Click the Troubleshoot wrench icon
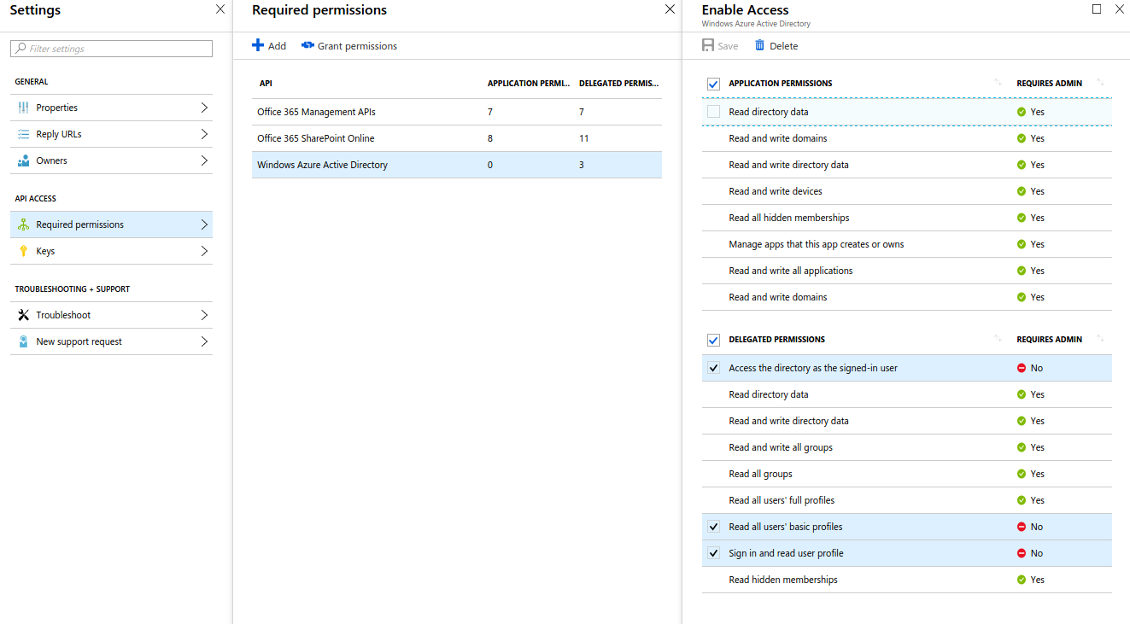This screenshot has width=1130, height=624. tap(23, 315)
